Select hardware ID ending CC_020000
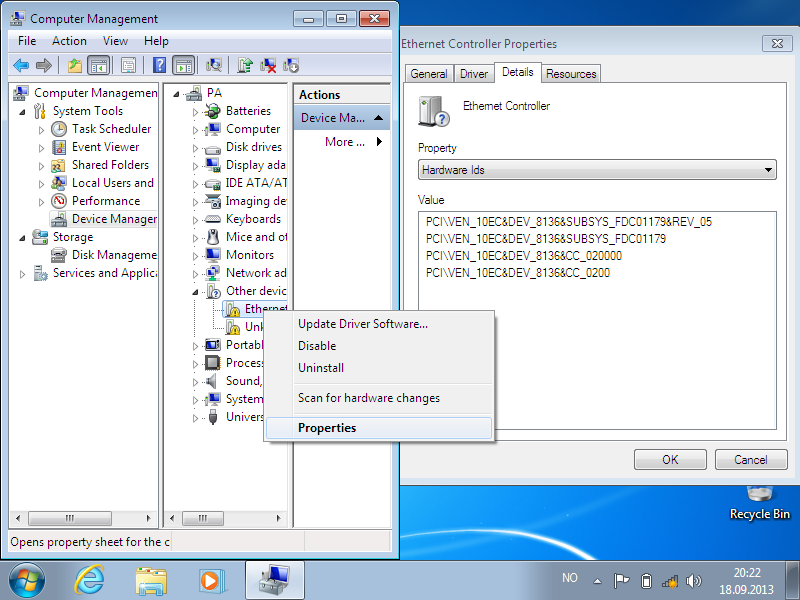800x600 pixels. (523, 256)
